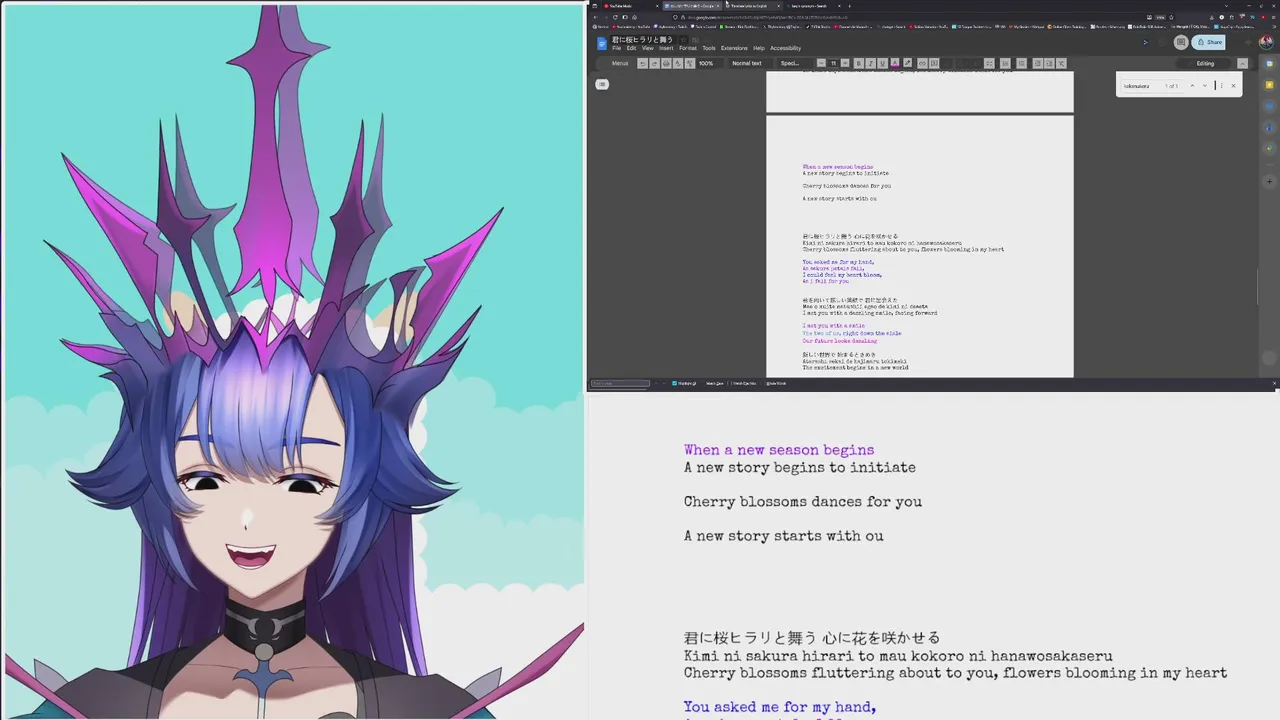Show the document outline icon
This screenshot has width=1280, height=720.
point(602,84)
